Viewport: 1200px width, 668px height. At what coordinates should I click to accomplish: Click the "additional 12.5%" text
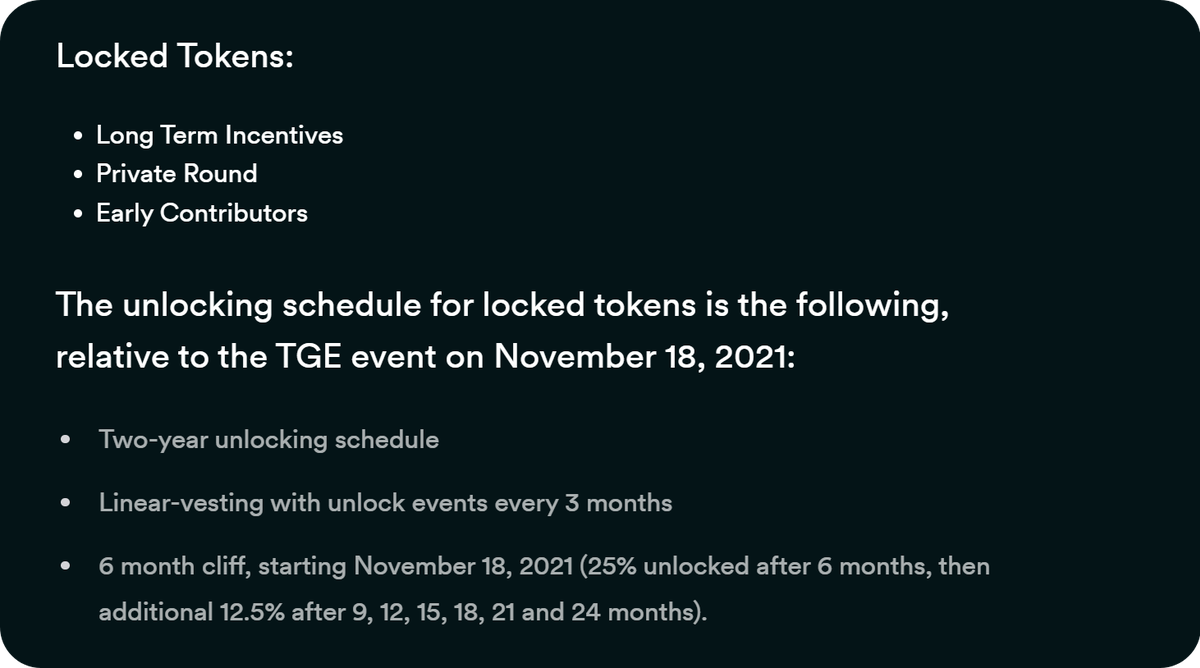pos(182,611)
